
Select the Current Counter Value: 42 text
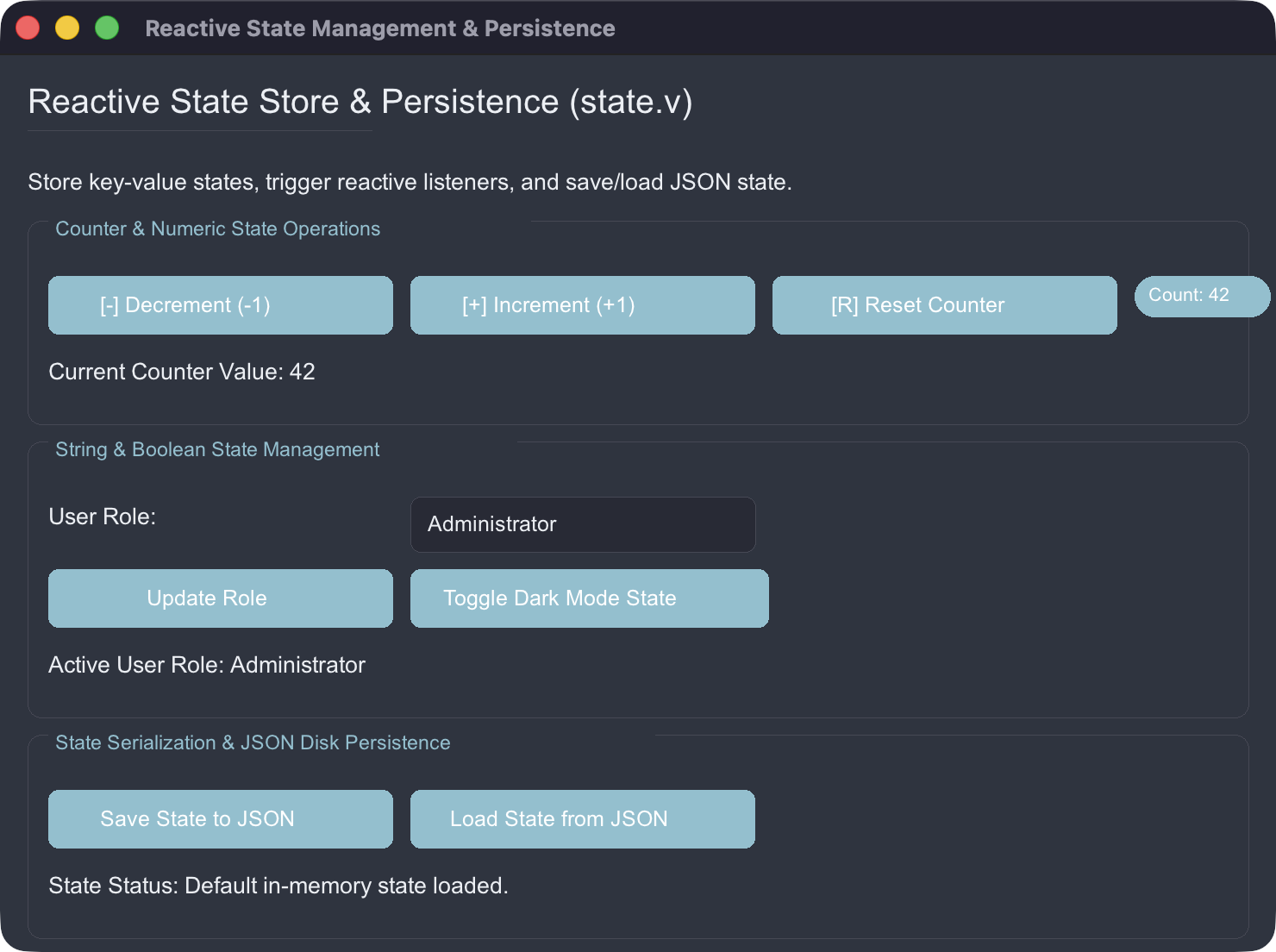(x=182, y=372)
